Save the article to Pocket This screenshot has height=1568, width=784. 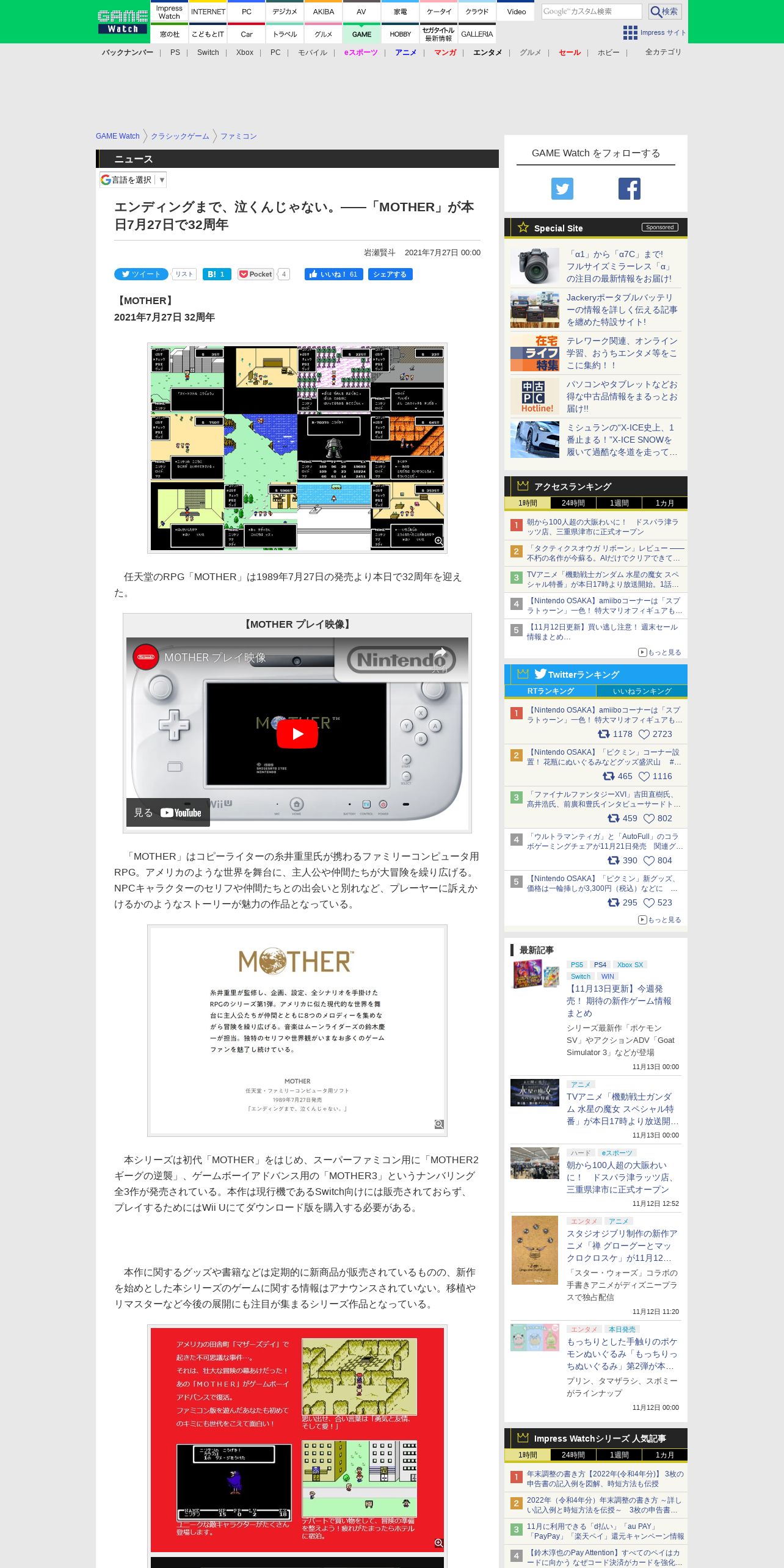(256, 274)
